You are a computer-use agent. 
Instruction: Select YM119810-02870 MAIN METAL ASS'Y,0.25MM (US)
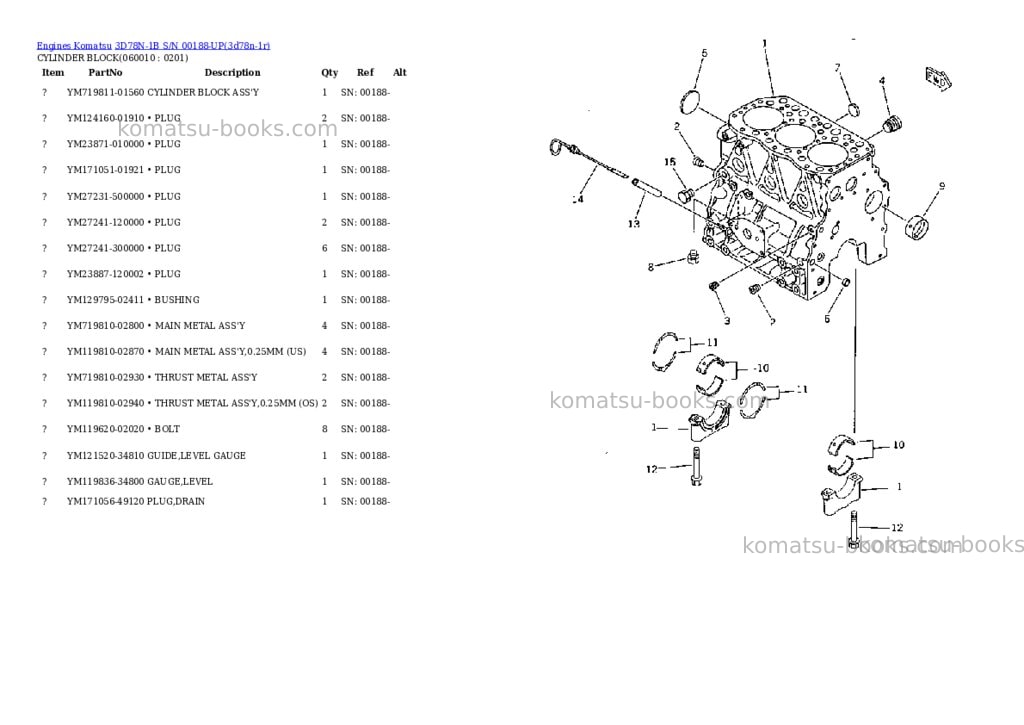[x=186, y=351]
